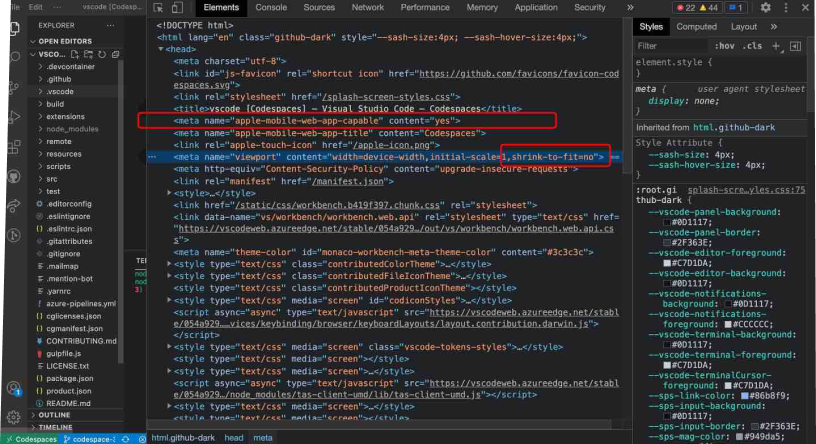Screen dimensions: 816x444
Task: Open the Extensions view
Action: [x=14, y=147]
